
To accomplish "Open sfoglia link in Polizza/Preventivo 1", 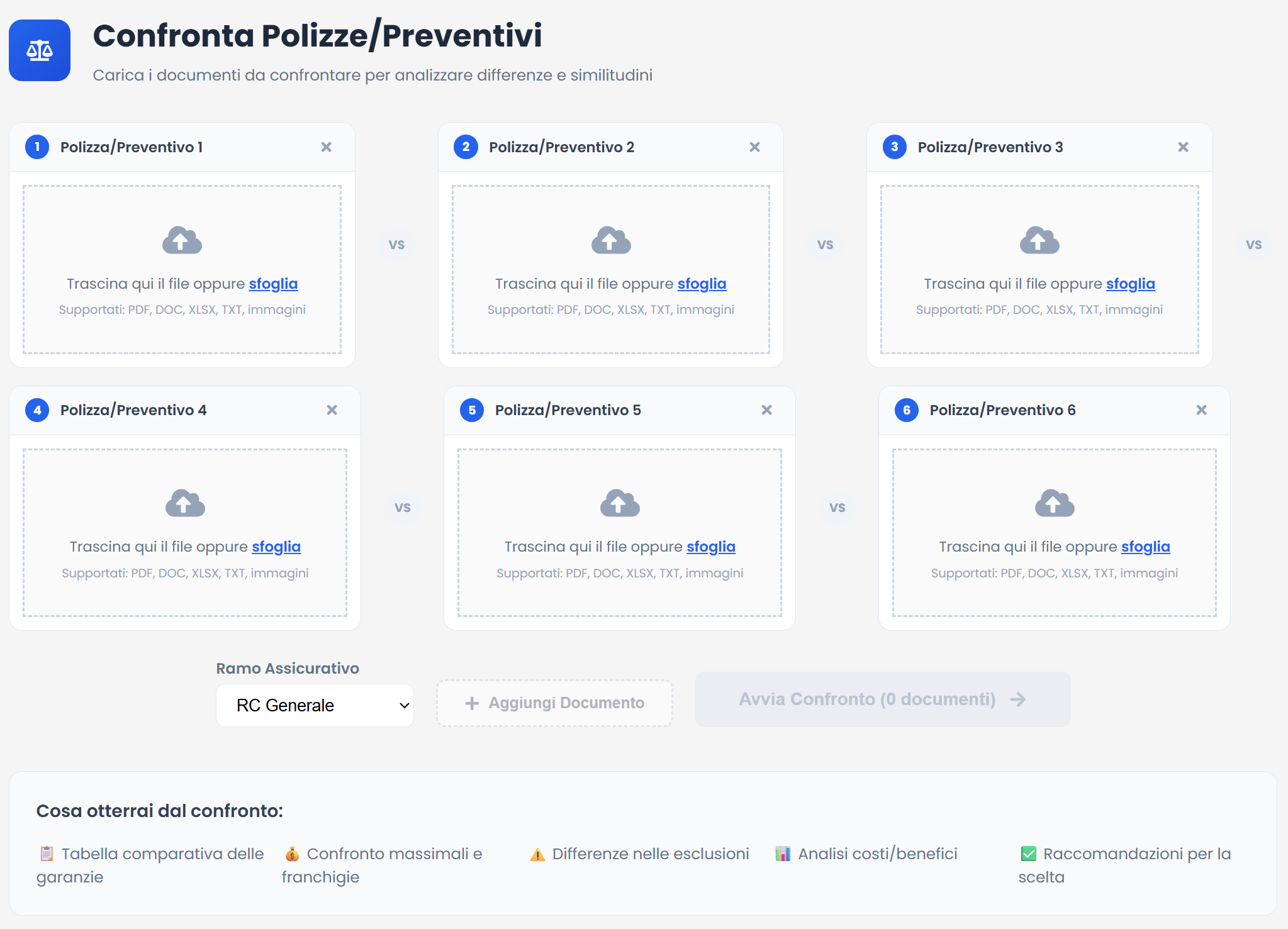I will click(x=273, y=284).
